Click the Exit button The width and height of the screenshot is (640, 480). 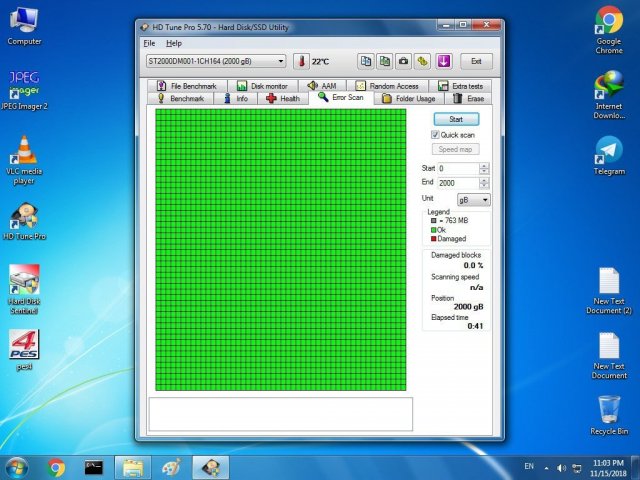tap(476, 61)
